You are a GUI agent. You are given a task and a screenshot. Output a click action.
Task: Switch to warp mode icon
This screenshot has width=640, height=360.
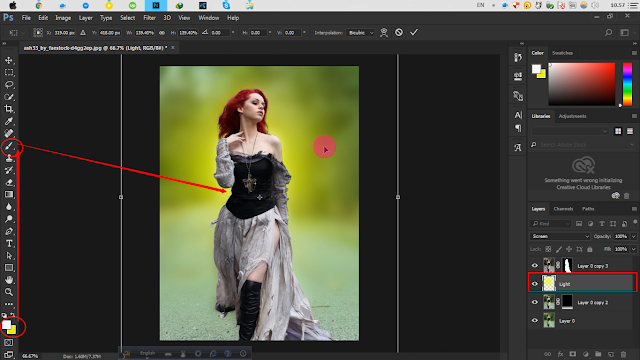pyautogui.click(x=384, y=32)
